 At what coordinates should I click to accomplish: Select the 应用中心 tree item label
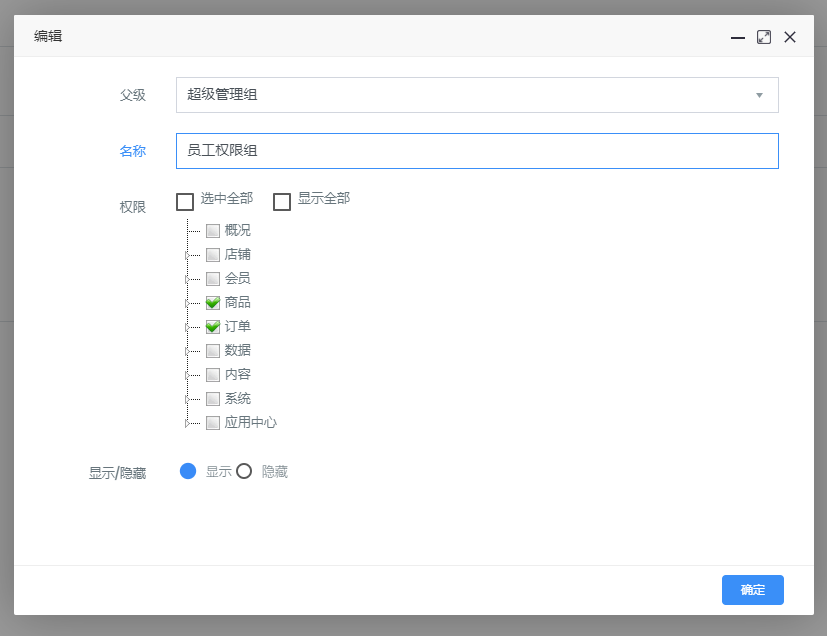(250, 423)
